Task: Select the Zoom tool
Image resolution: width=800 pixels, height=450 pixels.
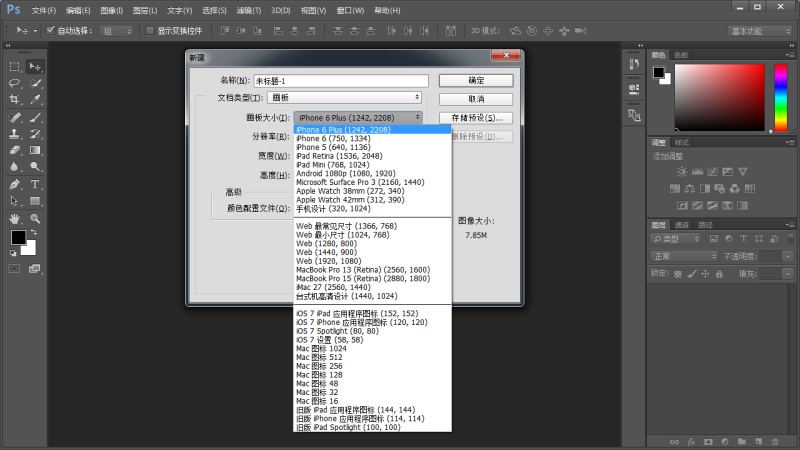Action: tap(35, 219)
